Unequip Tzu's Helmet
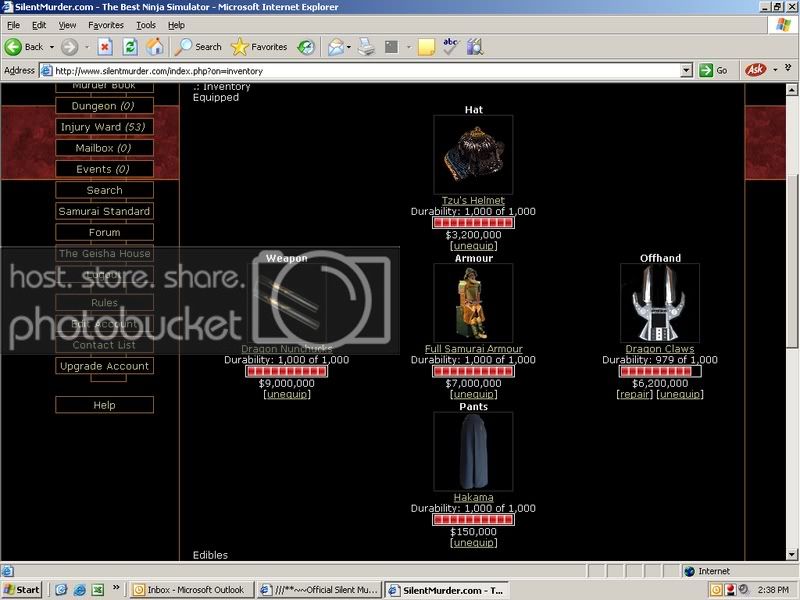Image resolution: width=800 pixels, height=600 pixels. tap(473, 245)
